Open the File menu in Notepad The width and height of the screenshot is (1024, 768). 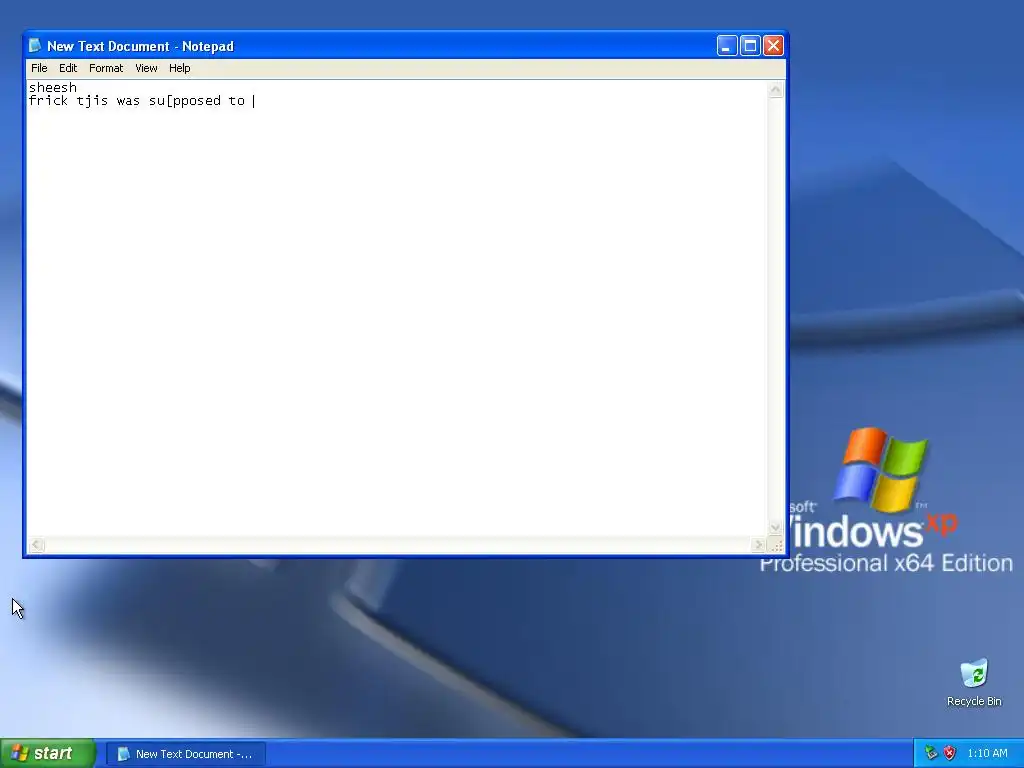pos(39,68)
